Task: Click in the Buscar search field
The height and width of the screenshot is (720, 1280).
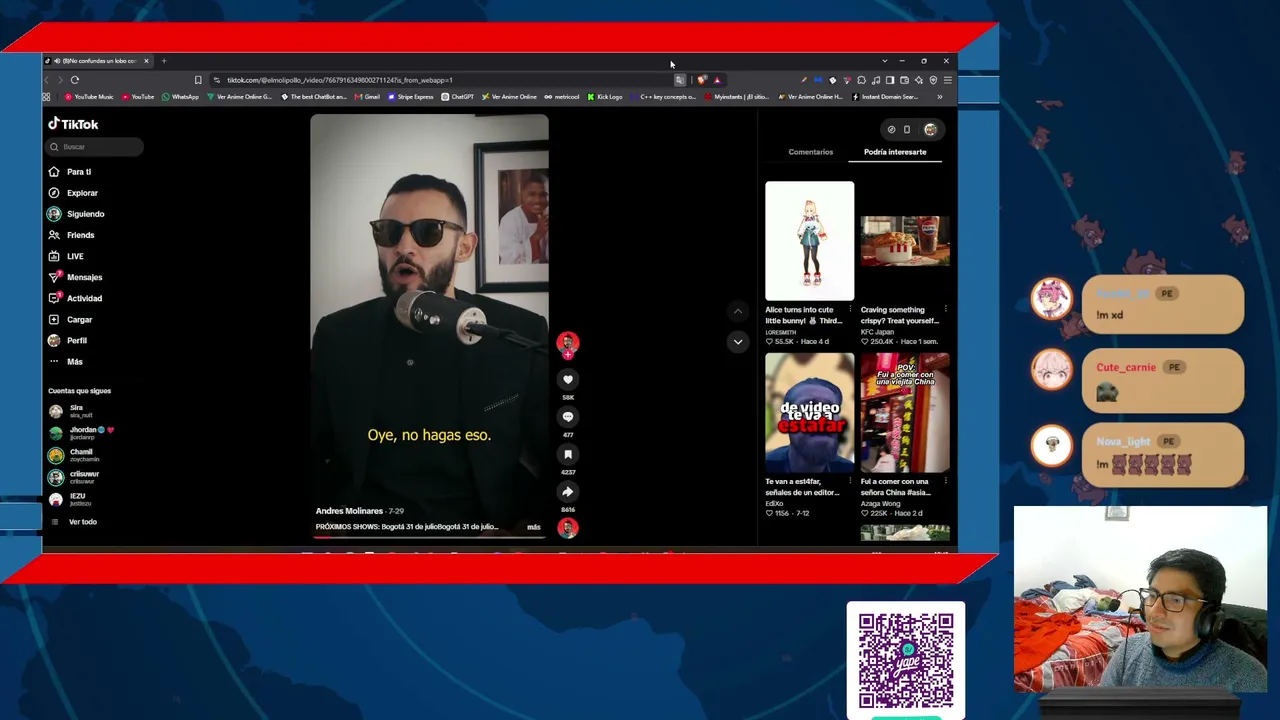Action: pos(95,147)
